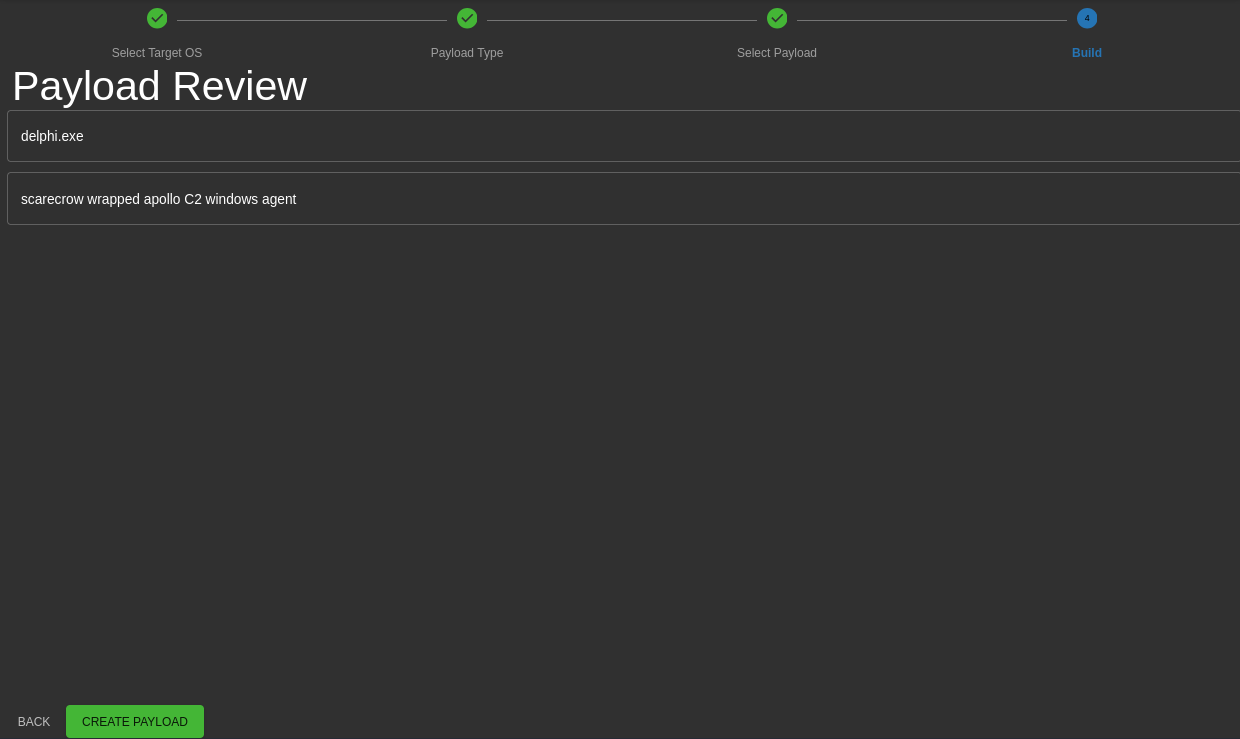
Task: Focus the delphi.exe filename field
Action: [623, 136]
